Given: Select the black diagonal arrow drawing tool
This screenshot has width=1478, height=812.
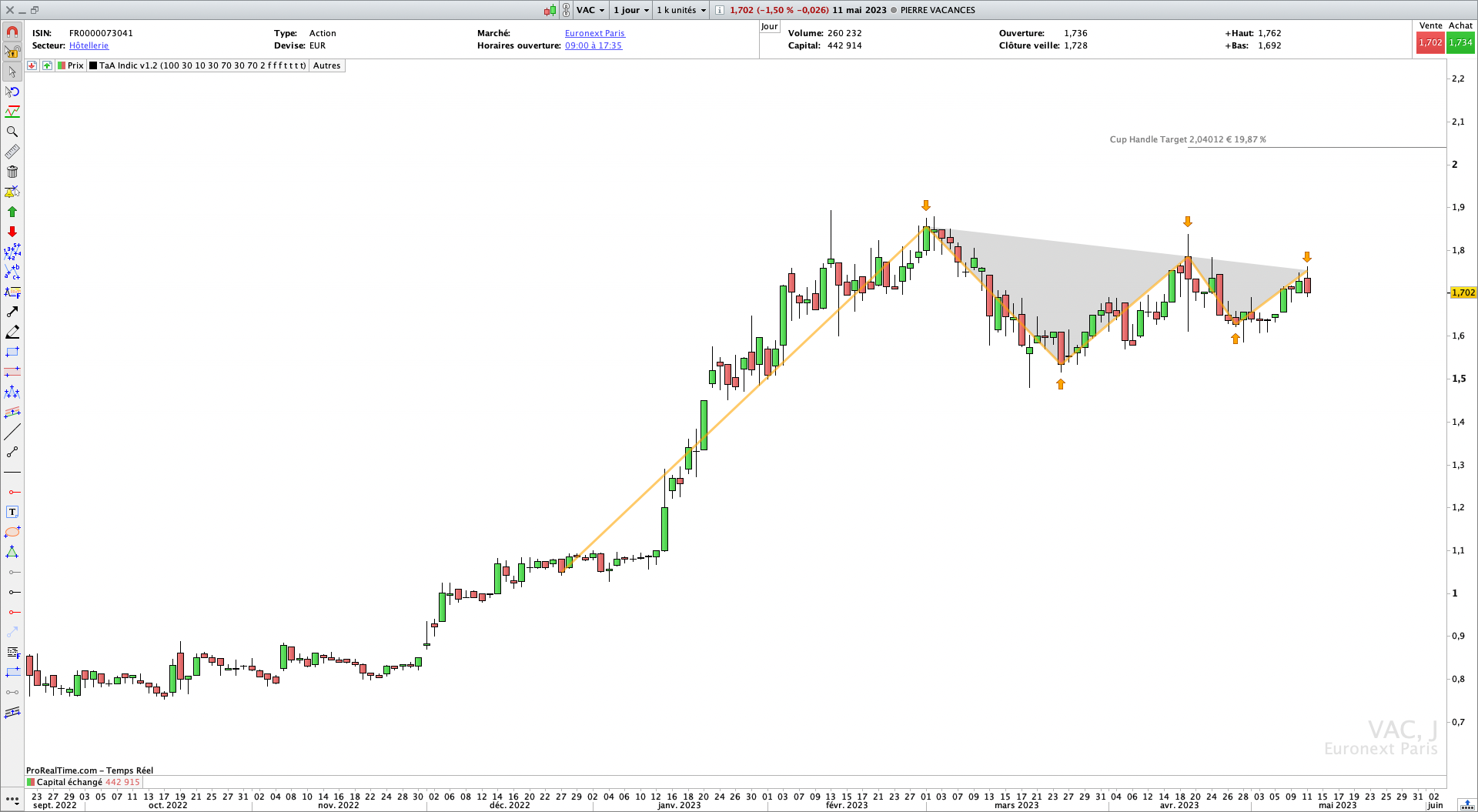Looking at the screenshot, I should tap(12, 312).
